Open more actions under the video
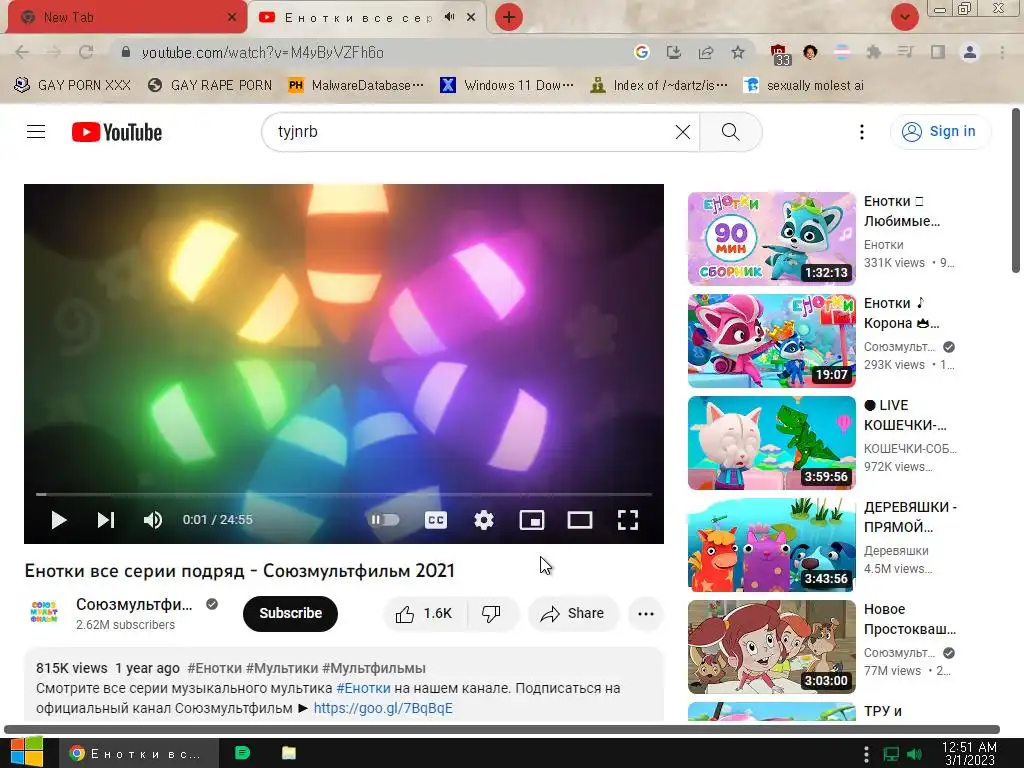This screenshot has height=768, width=1024. coord(646,613)
